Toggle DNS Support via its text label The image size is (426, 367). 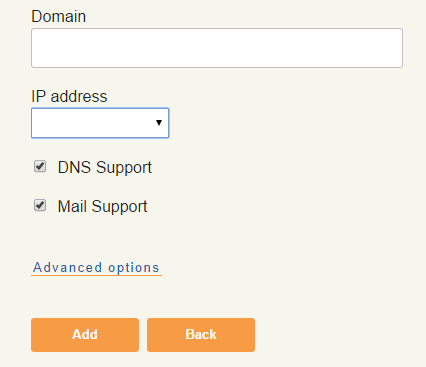pyautogui.click(x=105, y=167)
